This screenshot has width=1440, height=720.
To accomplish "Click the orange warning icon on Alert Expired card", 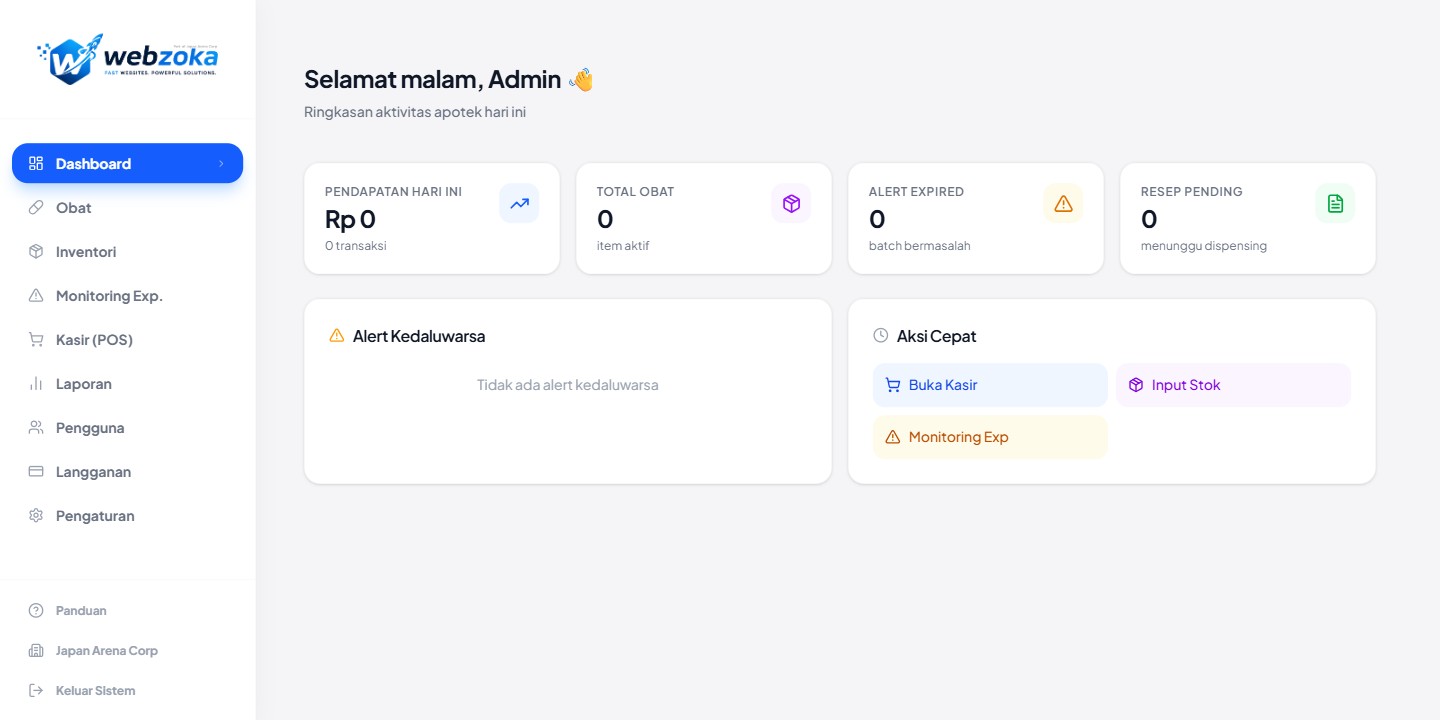I will tap(1063, 203).
